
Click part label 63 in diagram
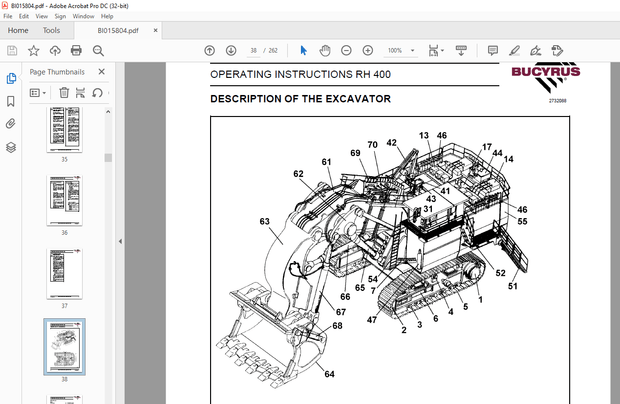point(265,221)
